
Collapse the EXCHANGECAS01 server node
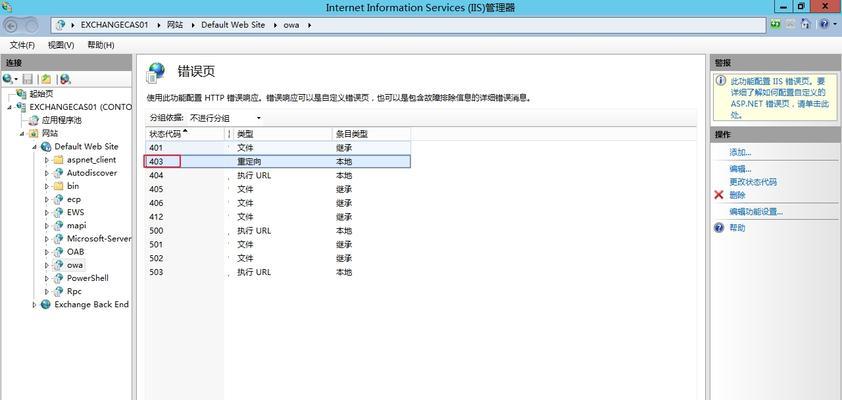pos(10,107)
